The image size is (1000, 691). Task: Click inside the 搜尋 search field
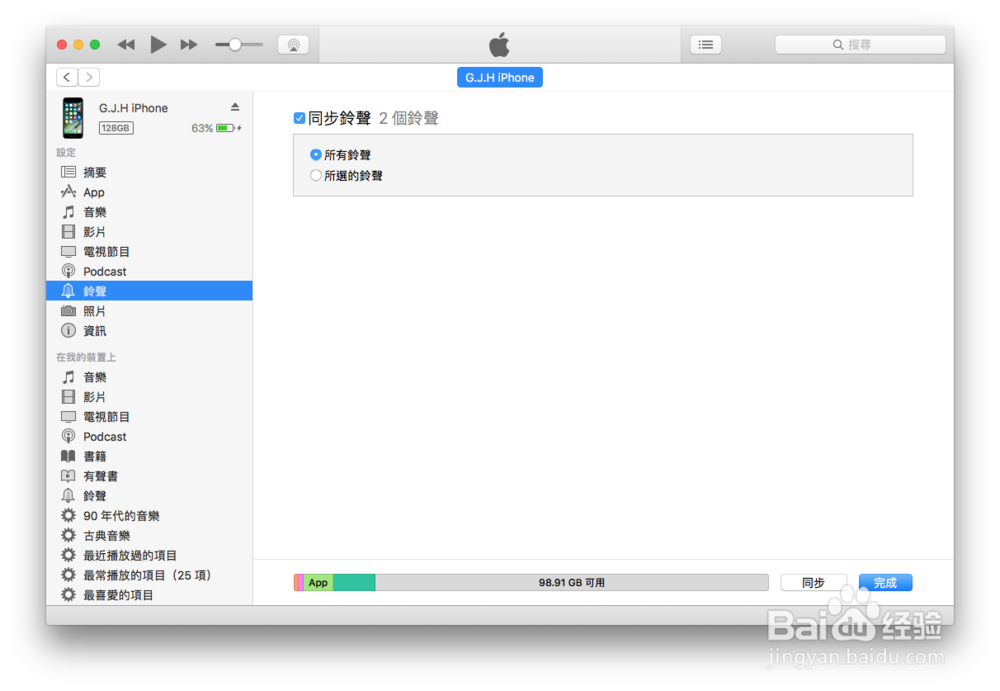point(860,44)
